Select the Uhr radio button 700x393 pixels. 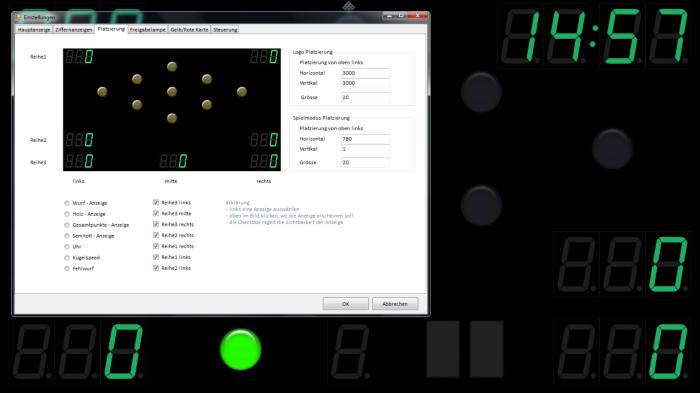point(67,247)
